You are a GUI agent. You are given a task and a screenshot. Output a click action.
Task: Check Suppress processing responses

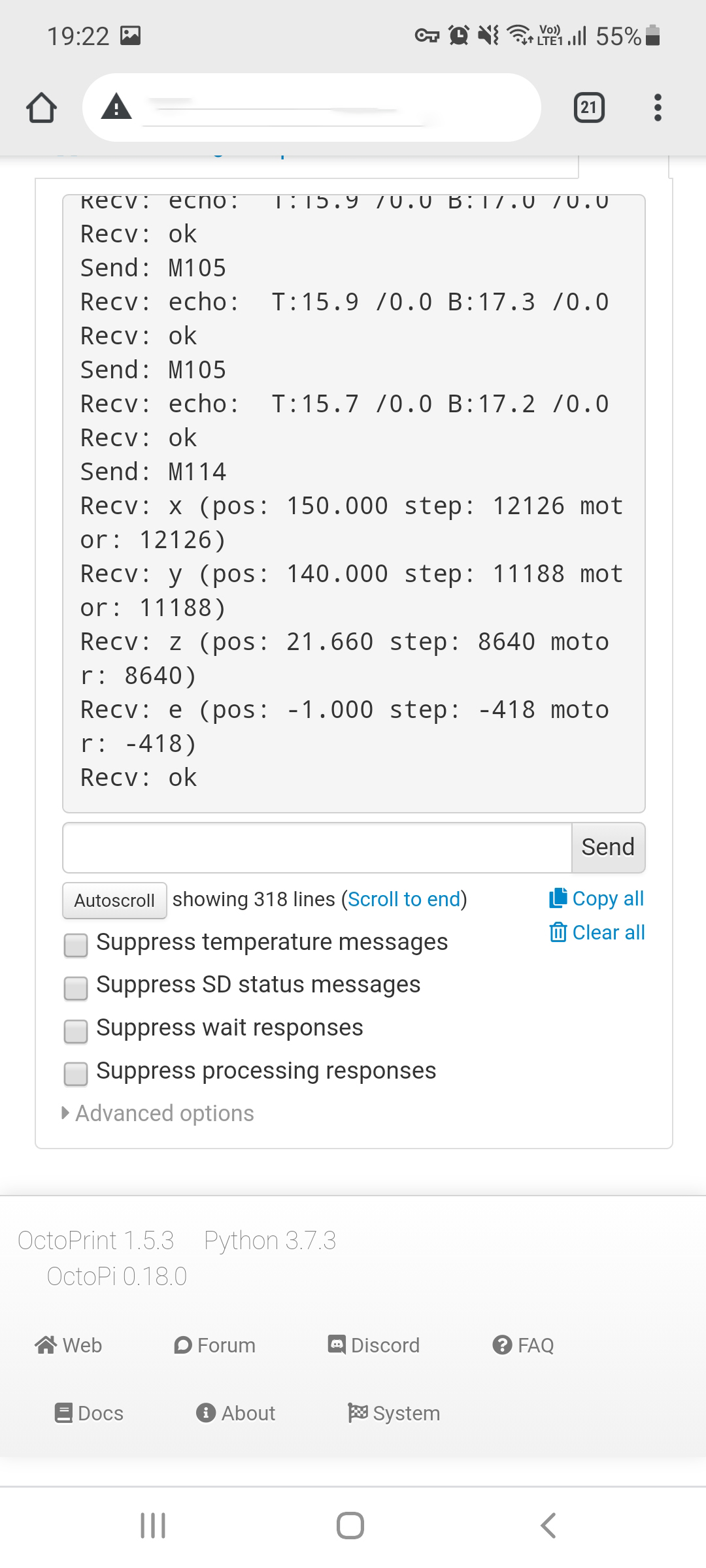[x=75, y=1075]
